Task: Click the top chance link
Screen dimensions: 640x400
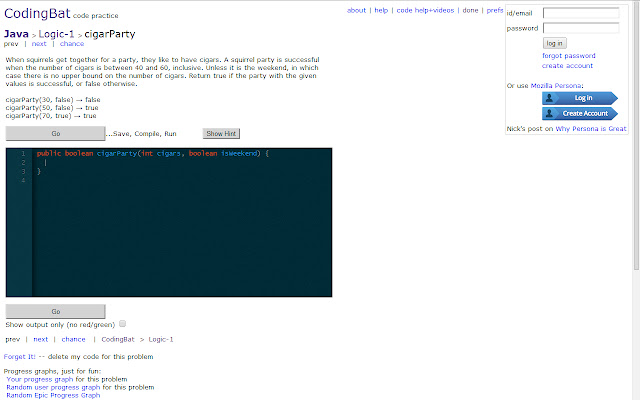Action: coord(72,44)
